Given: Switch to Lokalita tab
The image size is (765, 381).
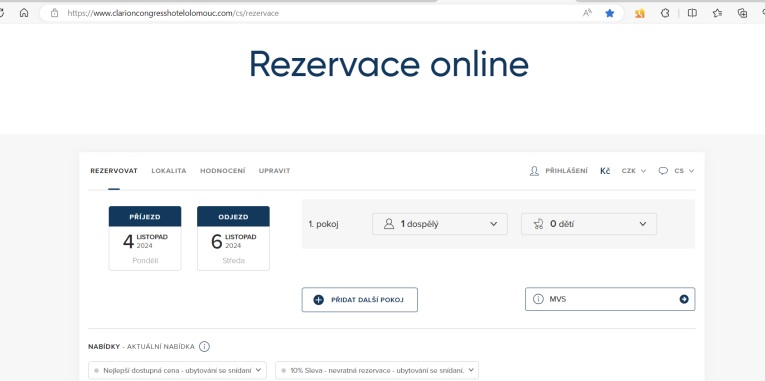Looking at the screenshot, I should [x=169, y=171].
